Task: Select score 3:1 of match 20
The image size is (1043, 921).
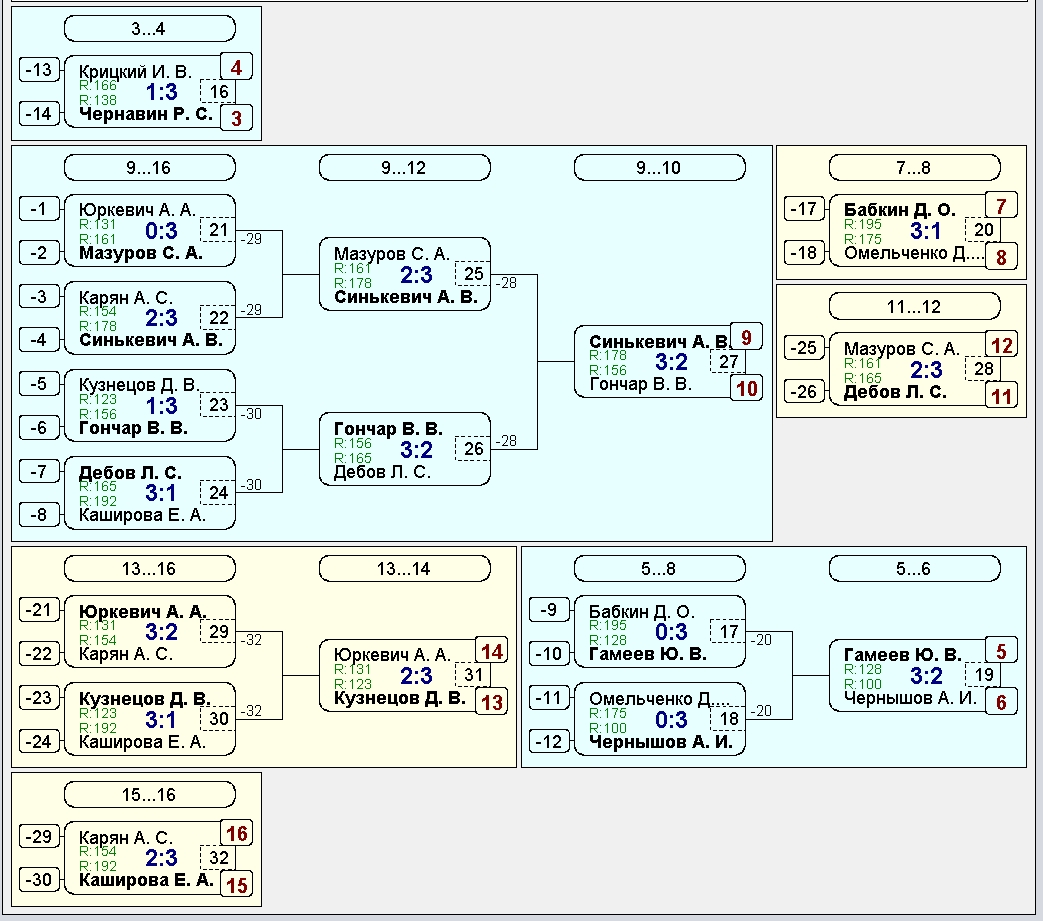Action: click(926, 231)
